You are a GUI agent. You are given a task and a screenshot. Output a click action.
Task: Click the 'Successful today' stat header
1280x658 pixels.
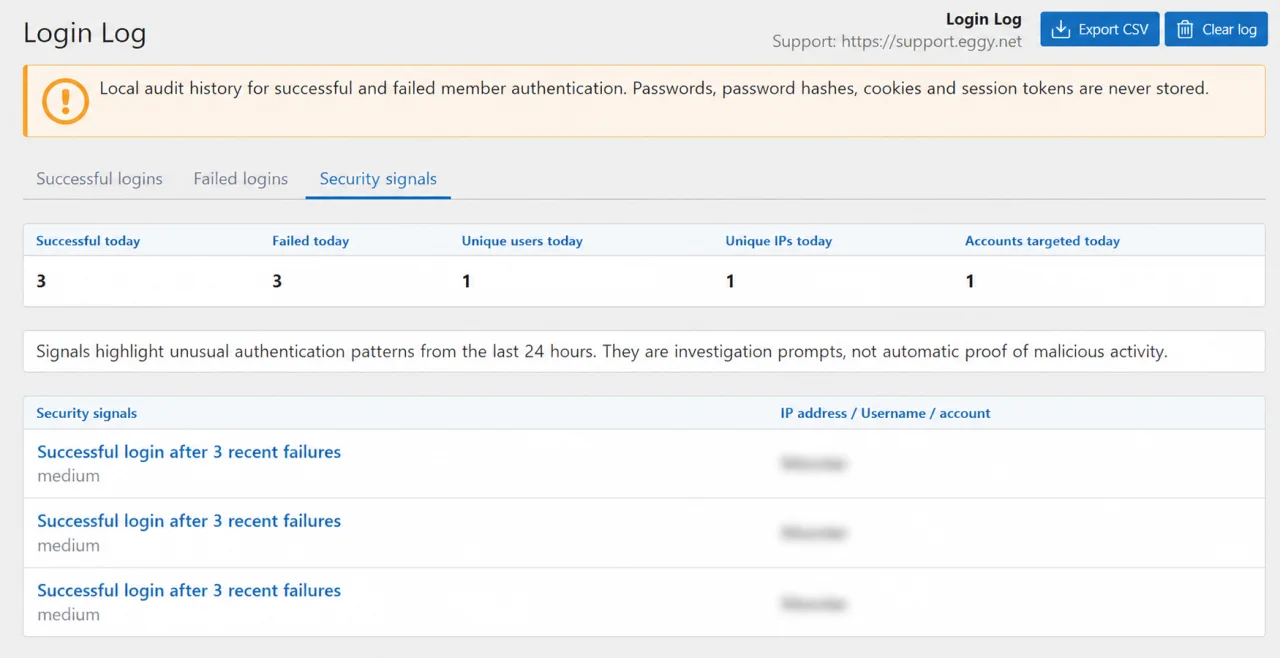(88, 241)
